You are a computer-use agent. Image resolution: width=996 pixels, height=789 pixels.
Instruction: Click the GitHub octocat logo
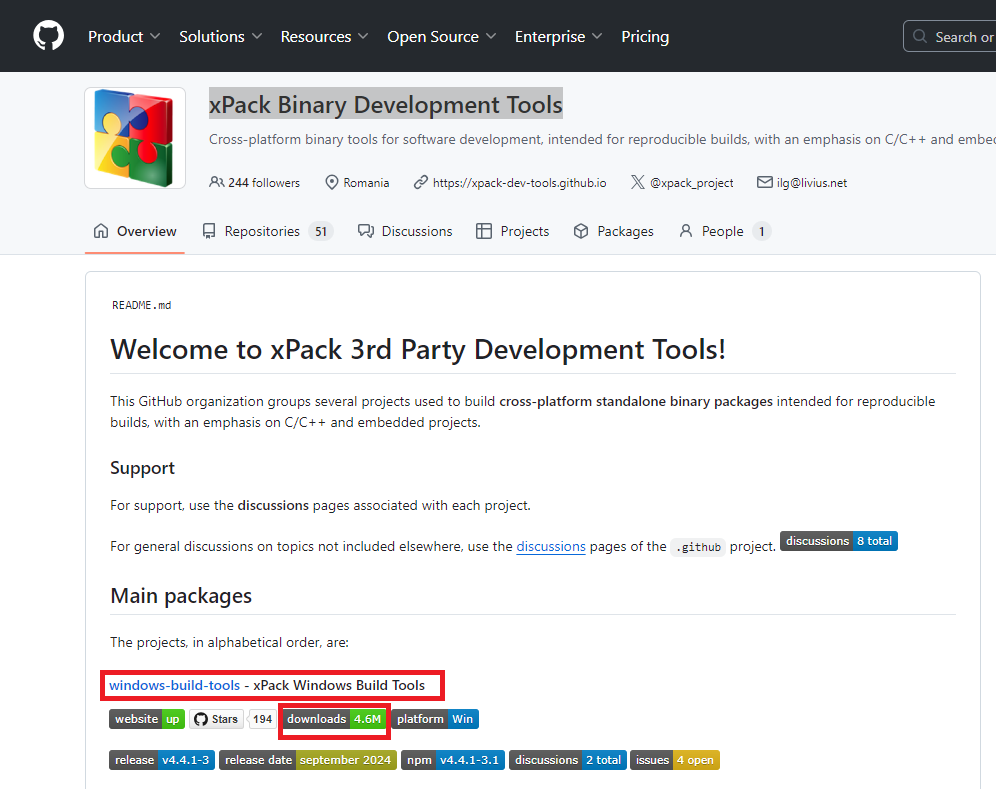click(x=48, y=36)
